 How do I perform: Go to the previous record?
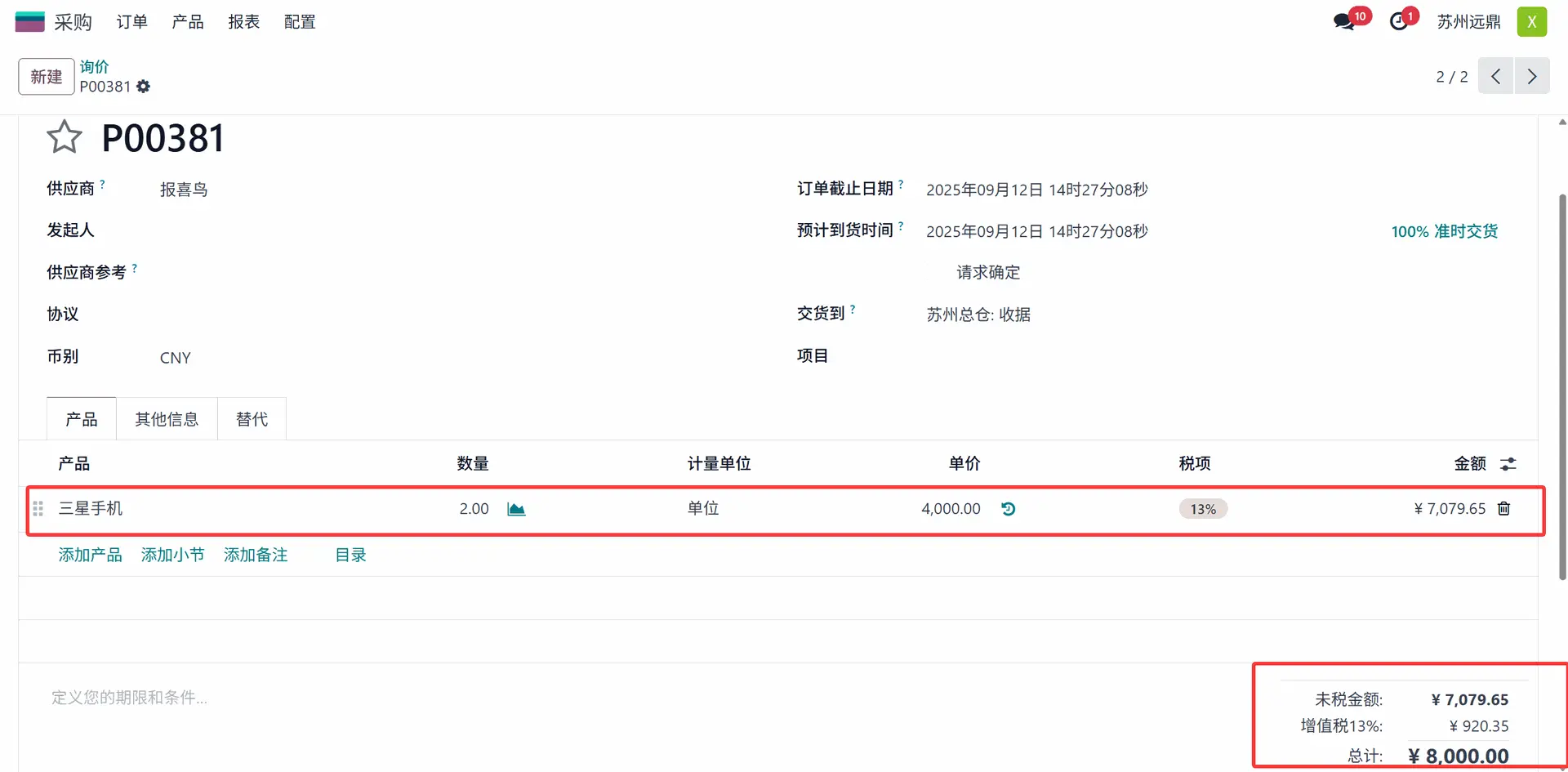pyautogui.click(x=1495, y=77)
